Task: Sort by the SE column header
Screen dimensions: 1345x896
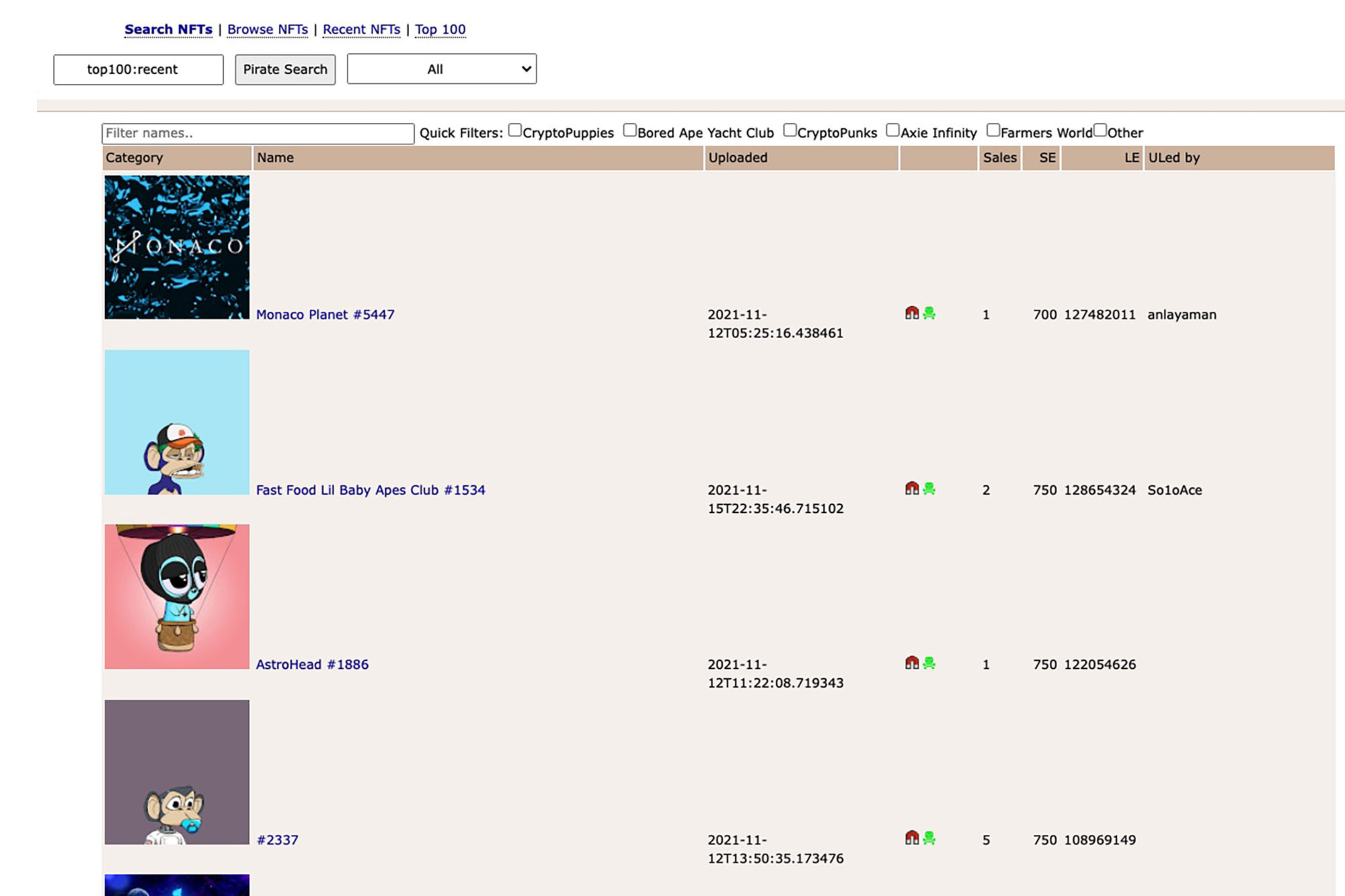Action: coord(1042,158)
